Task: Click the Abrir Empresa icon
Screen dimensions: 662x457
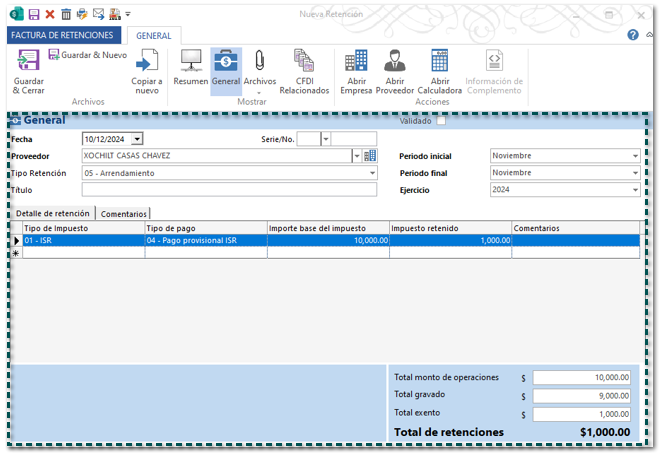Action: point(356,62)
